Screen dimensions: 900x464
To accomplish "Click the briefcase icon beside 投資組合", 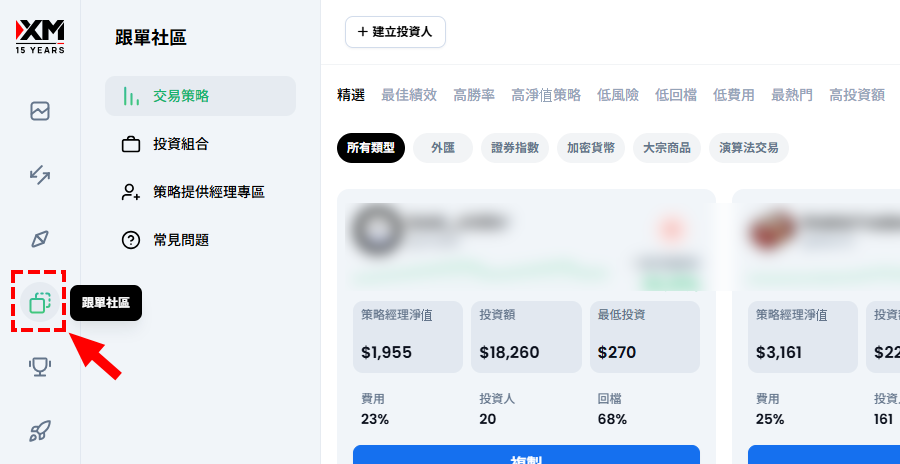I will (x=131, y=144).
